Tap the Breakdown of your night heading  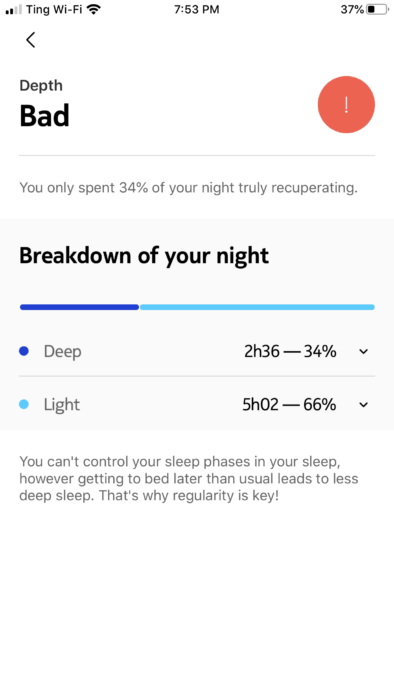[x=144, y=256]
